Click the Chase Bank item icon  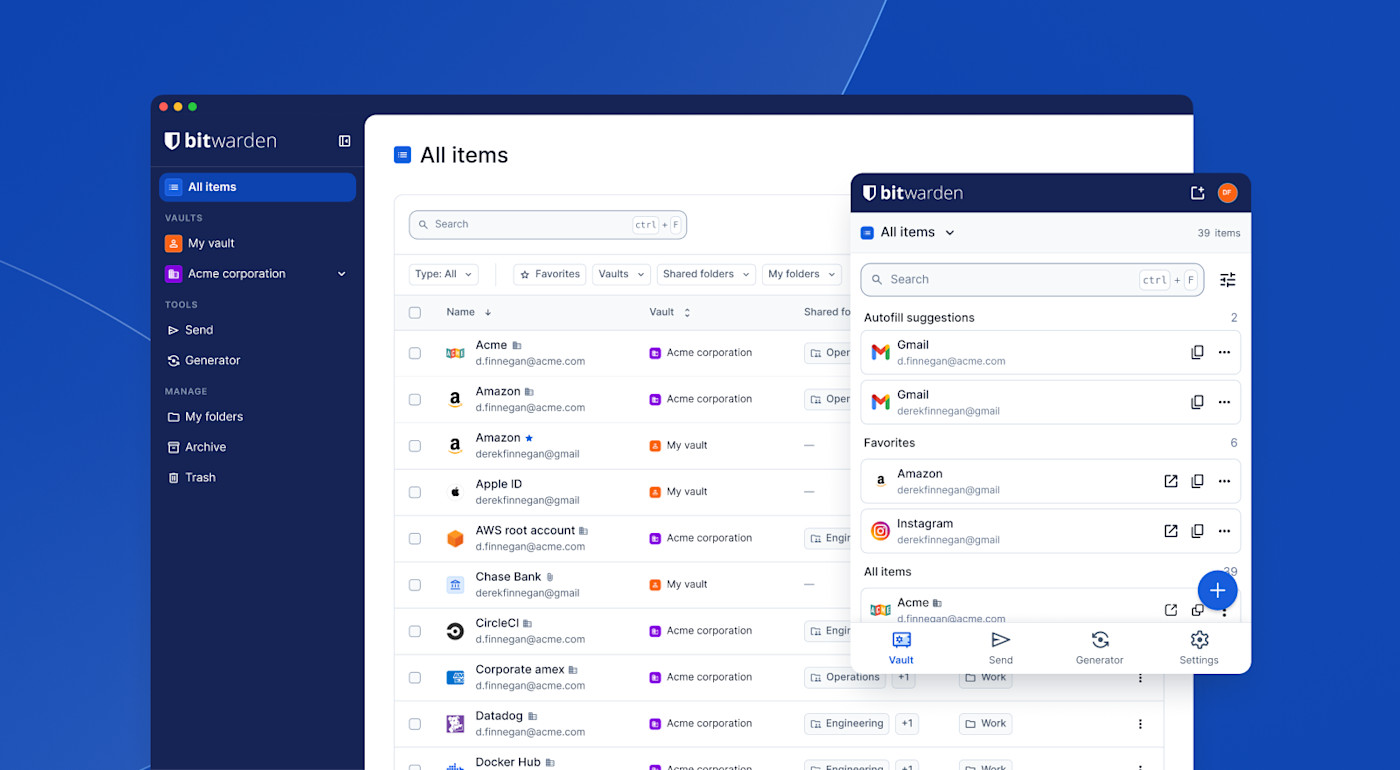[455, 585]
